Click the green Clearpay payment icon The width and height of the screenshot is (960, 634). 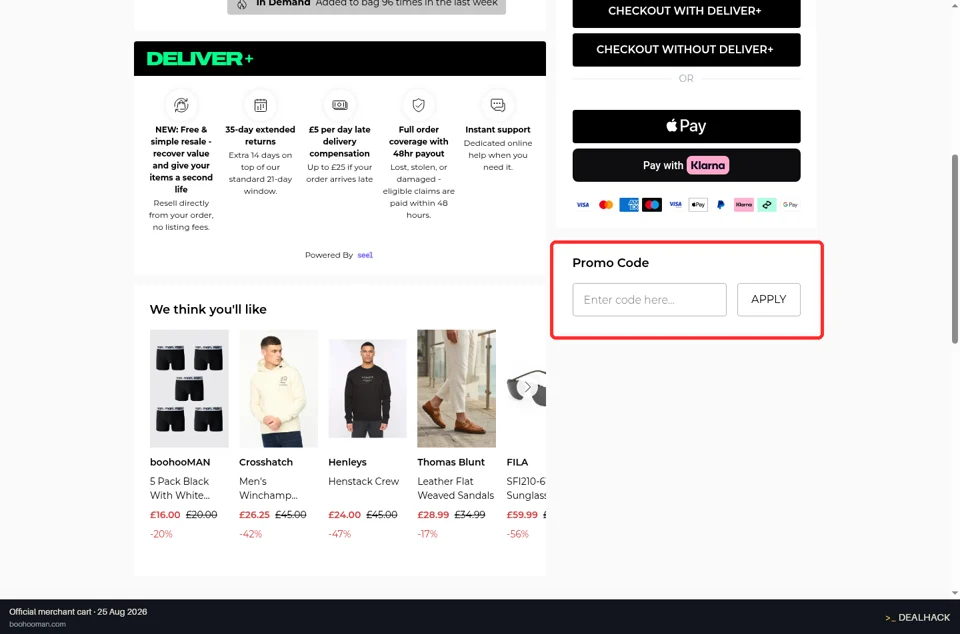click(x=767, y=205)
